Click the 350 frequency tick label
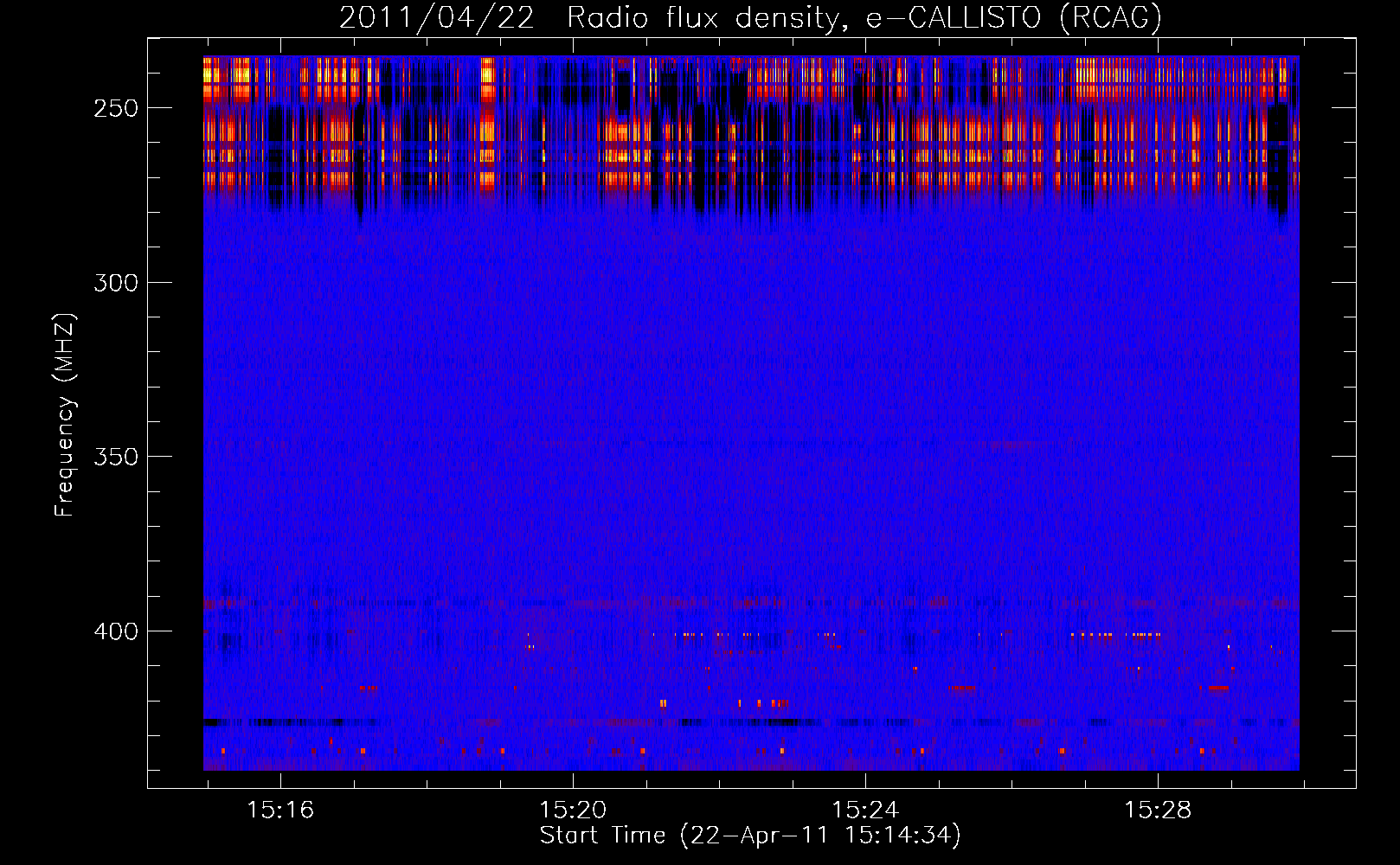1400x865 pixels. tap(116, 457)
